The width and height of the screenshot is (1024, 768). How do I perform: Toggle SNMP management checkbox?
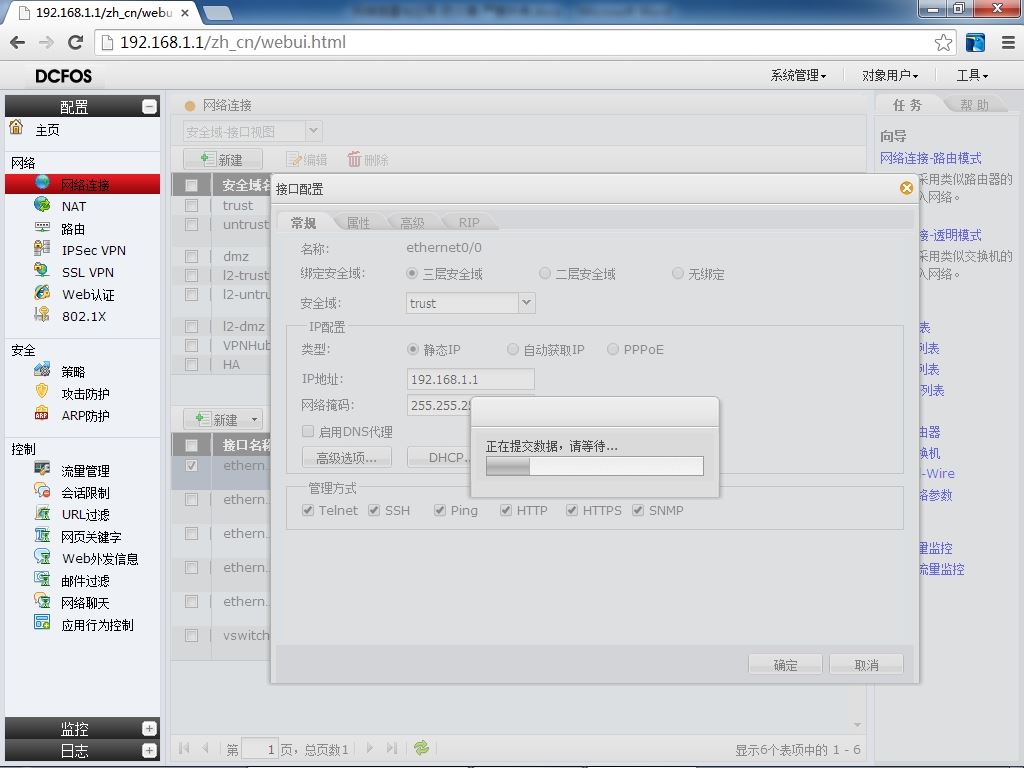(x=638, y=510)
